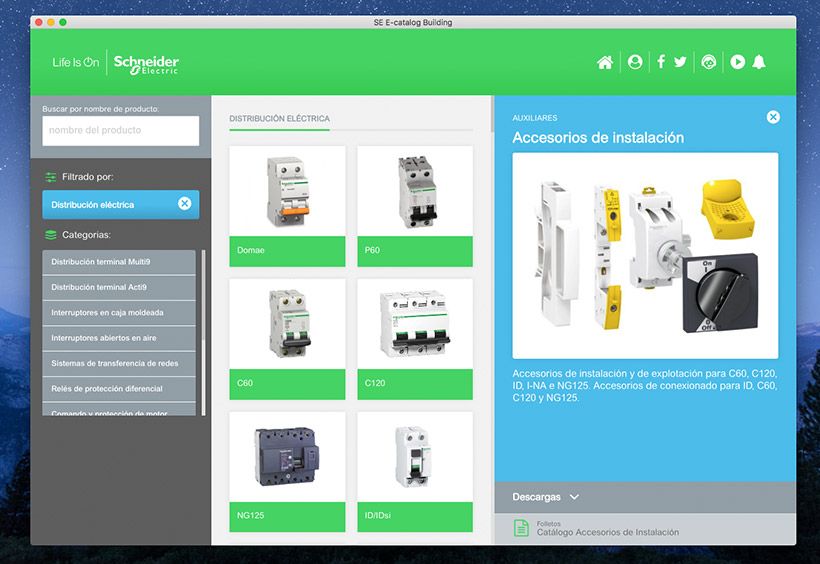Open Catálogo Accesorios de Instalación download
This screenshot has height=564, width=820.
click(608, 532)
